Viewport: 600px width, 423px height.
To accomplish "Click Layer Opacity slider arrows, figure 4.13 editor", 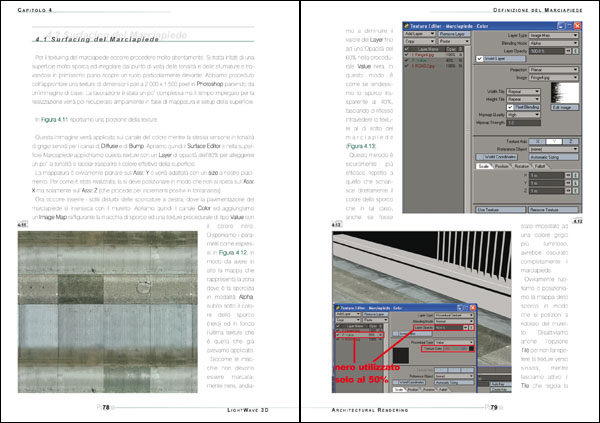I will click(465, 328).
